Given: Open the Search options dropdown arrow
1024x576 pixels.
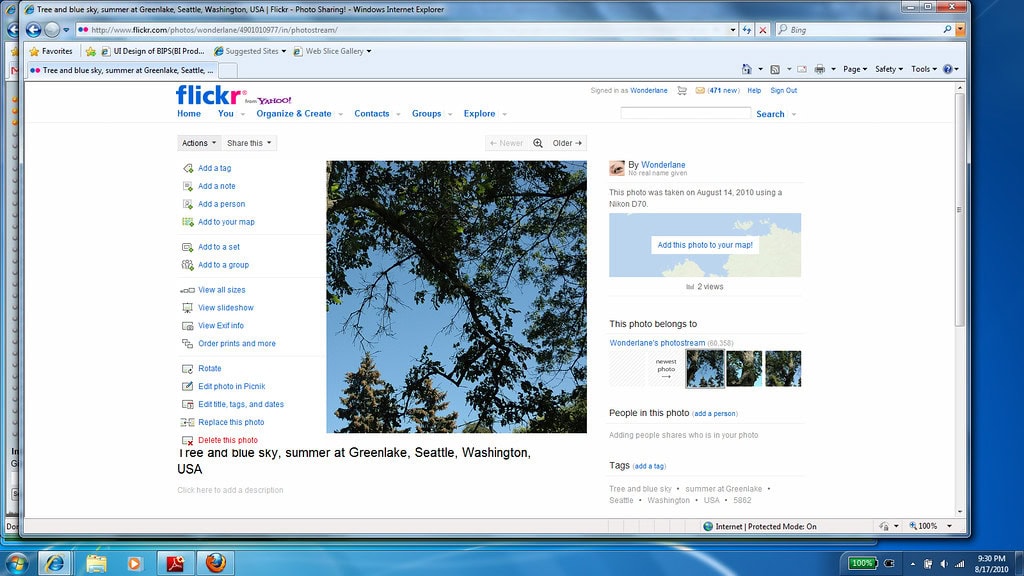Looking at the screenshot, I should click(794, 114).
